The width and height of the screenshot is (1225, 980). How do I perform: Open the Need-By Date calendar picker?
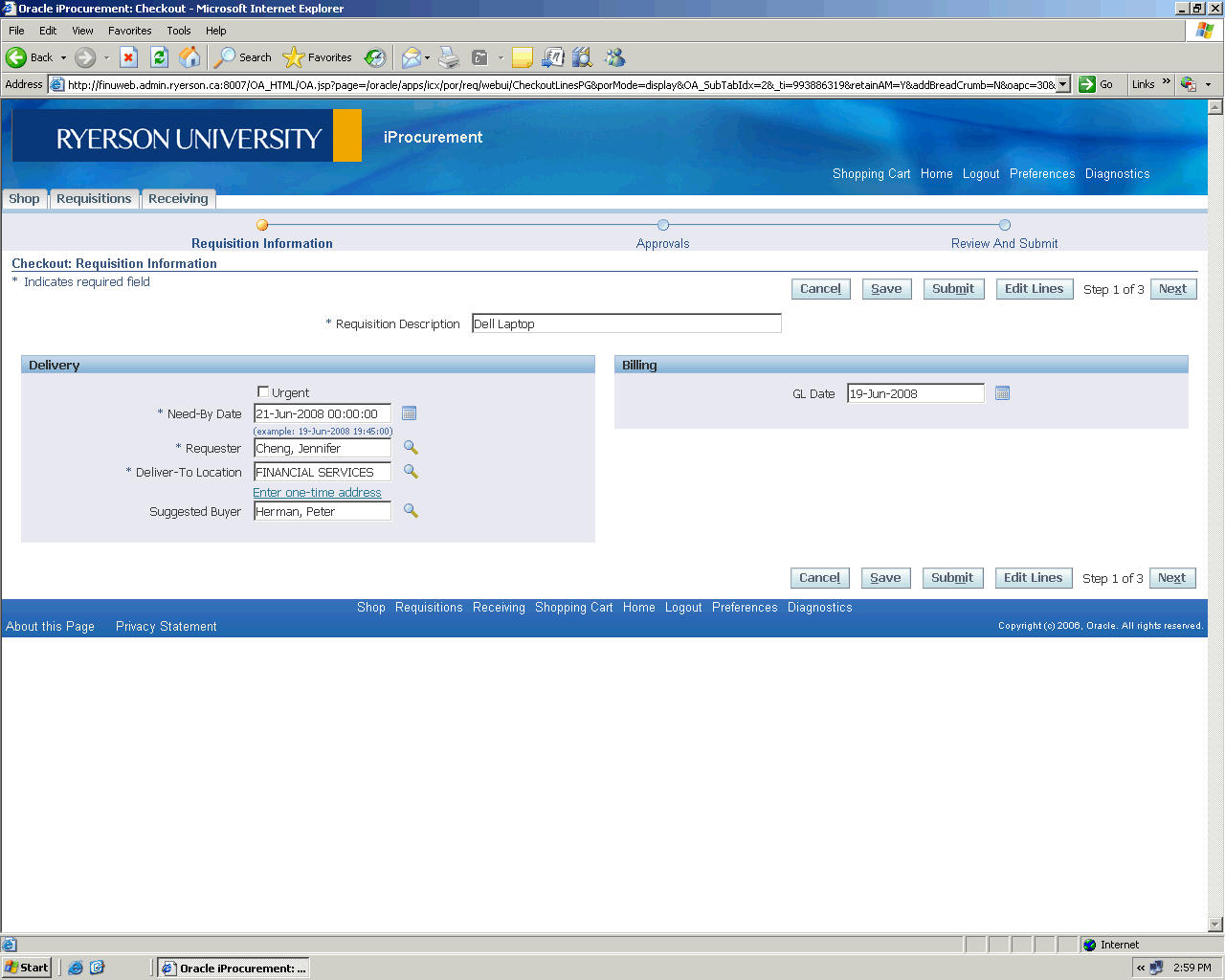[409, 413]
